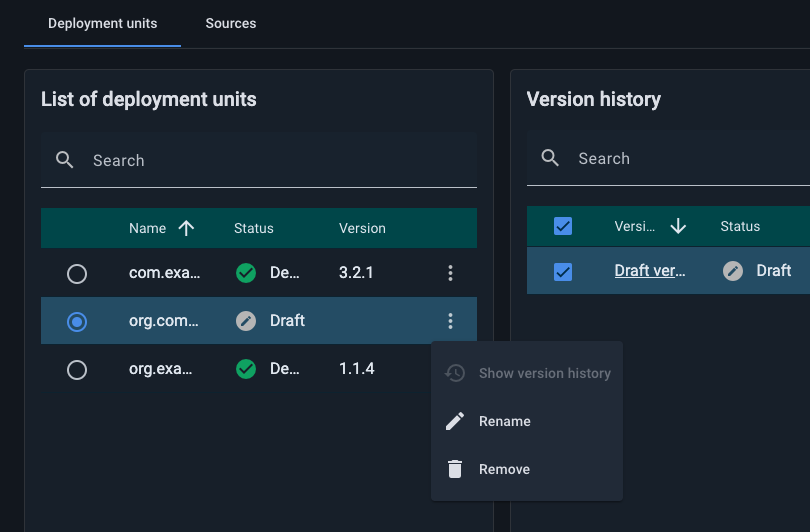This screenshot has width=810, height=532.
Task: Click the descending arrow in Version history header
Action: pos(678,226)
